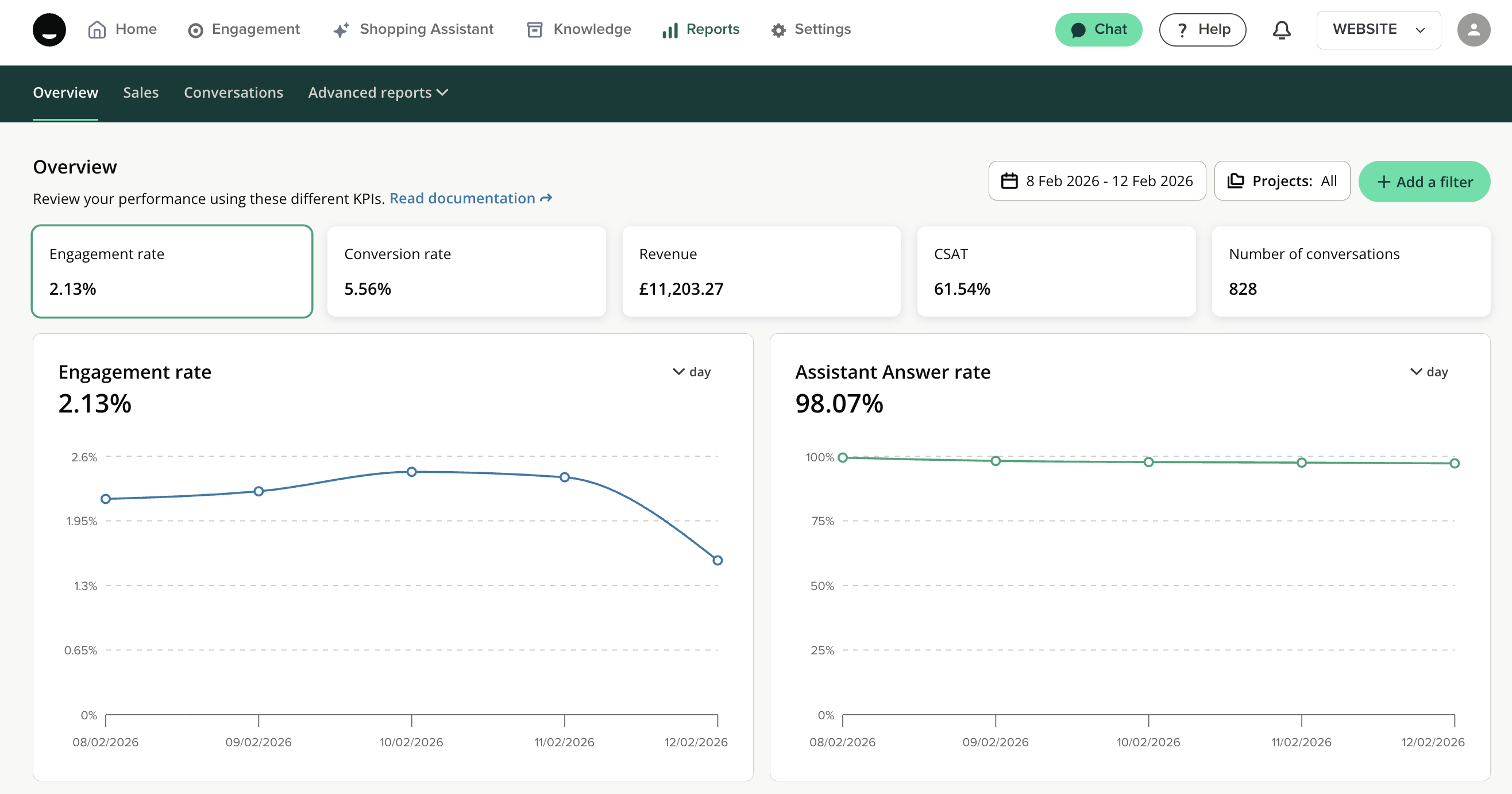Select the CSAT KPI card
Viewport: 1512px width, 794px height.
(x=1056, y=272)
